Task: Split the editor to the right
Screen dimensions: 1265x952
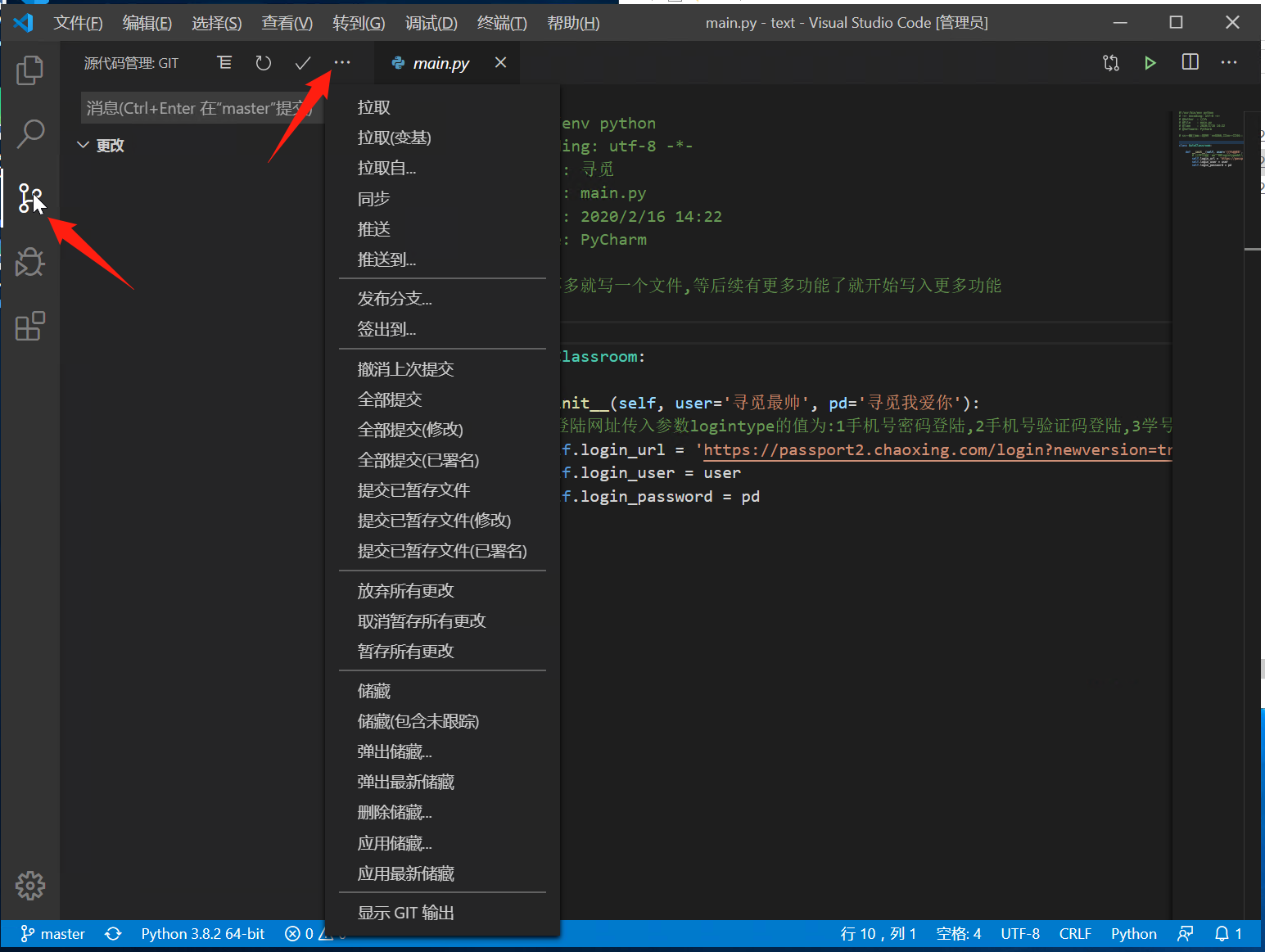Action: tap(1190, 63)
